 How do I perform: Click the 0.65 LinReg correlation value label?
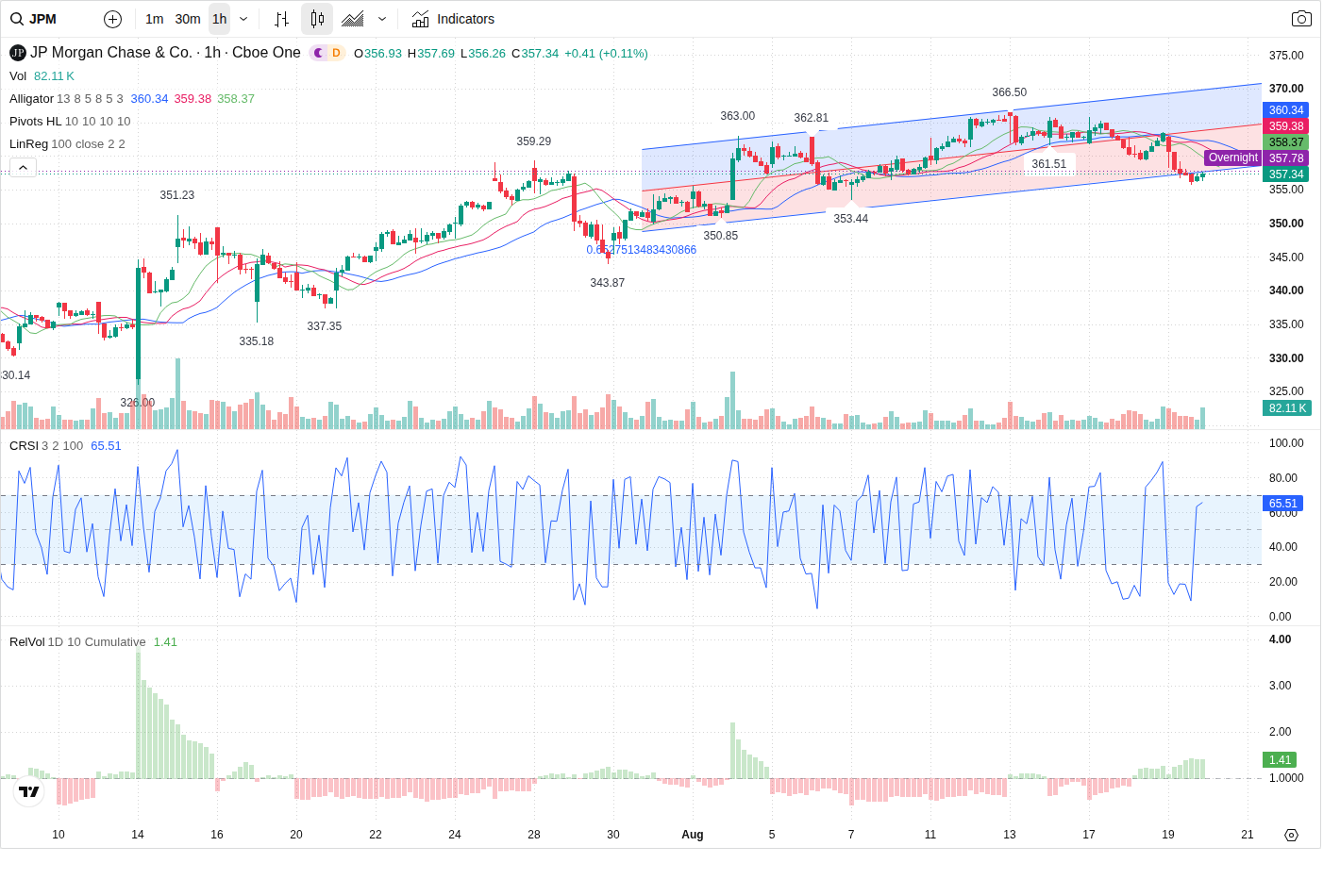(x=642, y=250)
